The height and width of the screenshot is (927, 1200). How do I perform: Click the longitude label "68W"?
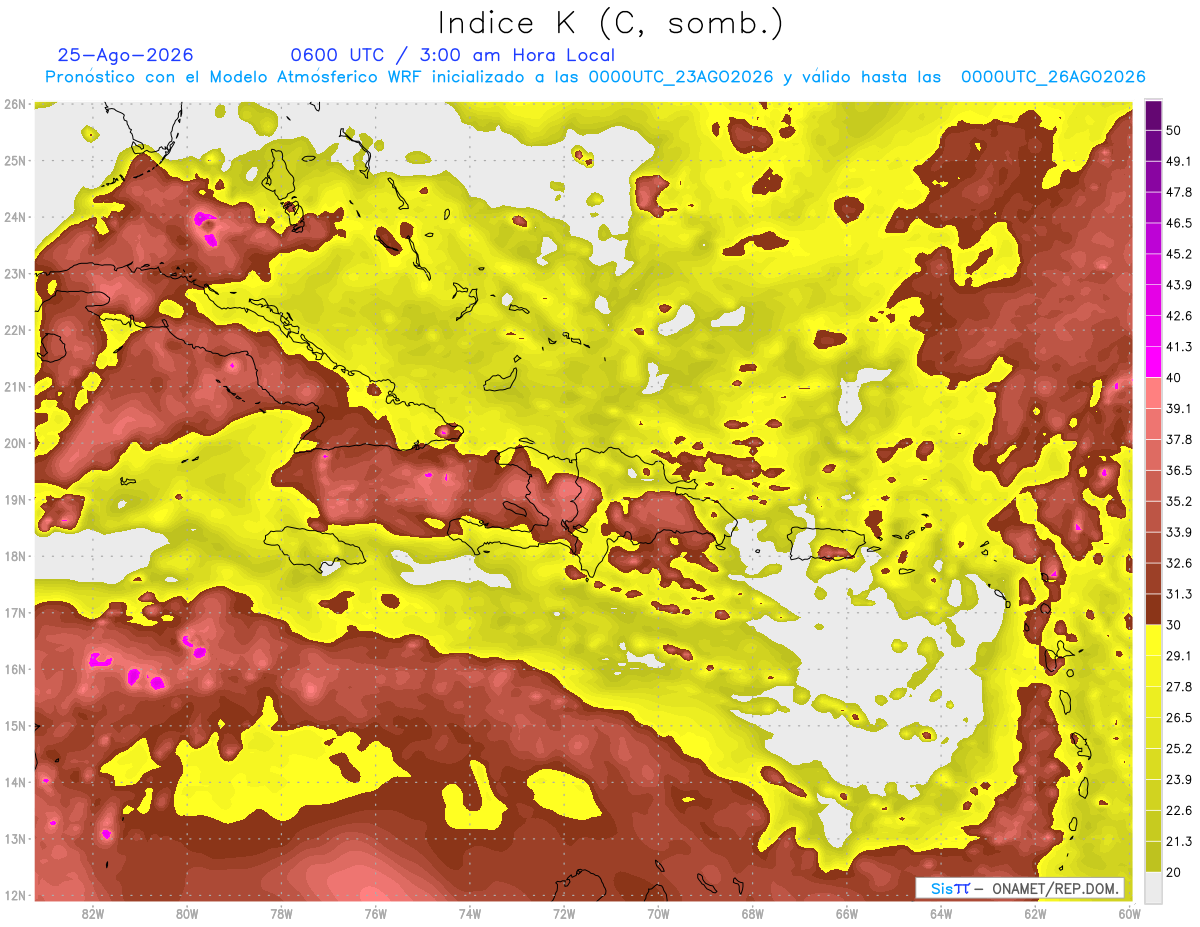coord(753,914)
